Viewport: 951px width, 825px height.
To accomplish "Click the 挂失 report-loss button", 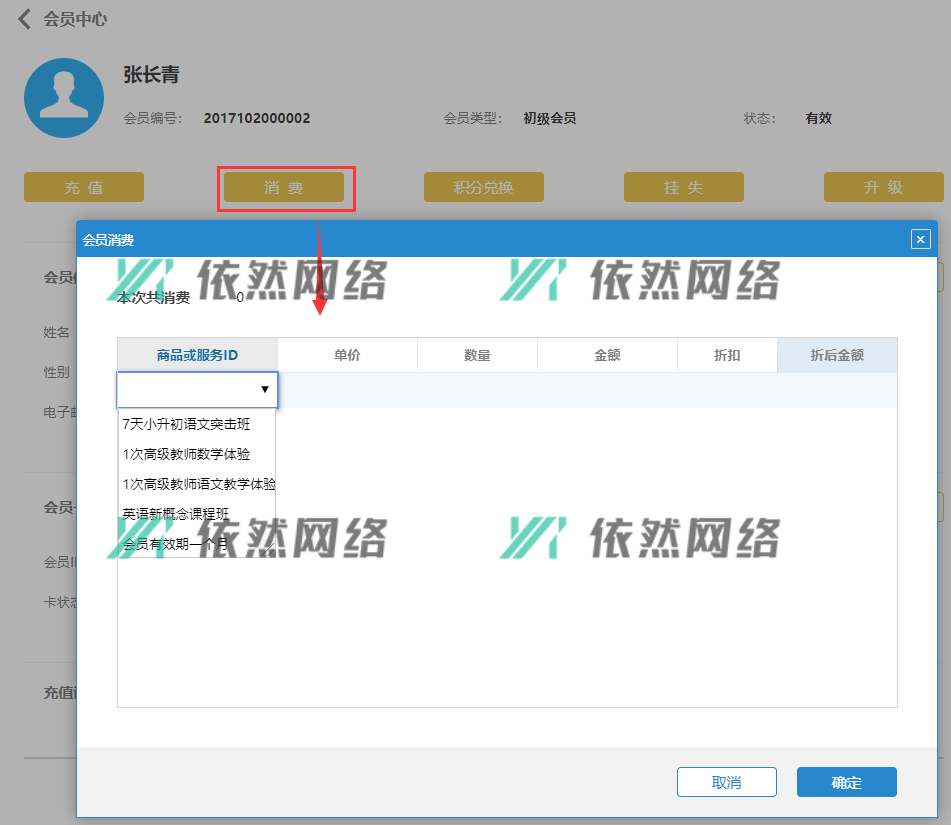I will point(684,187).
